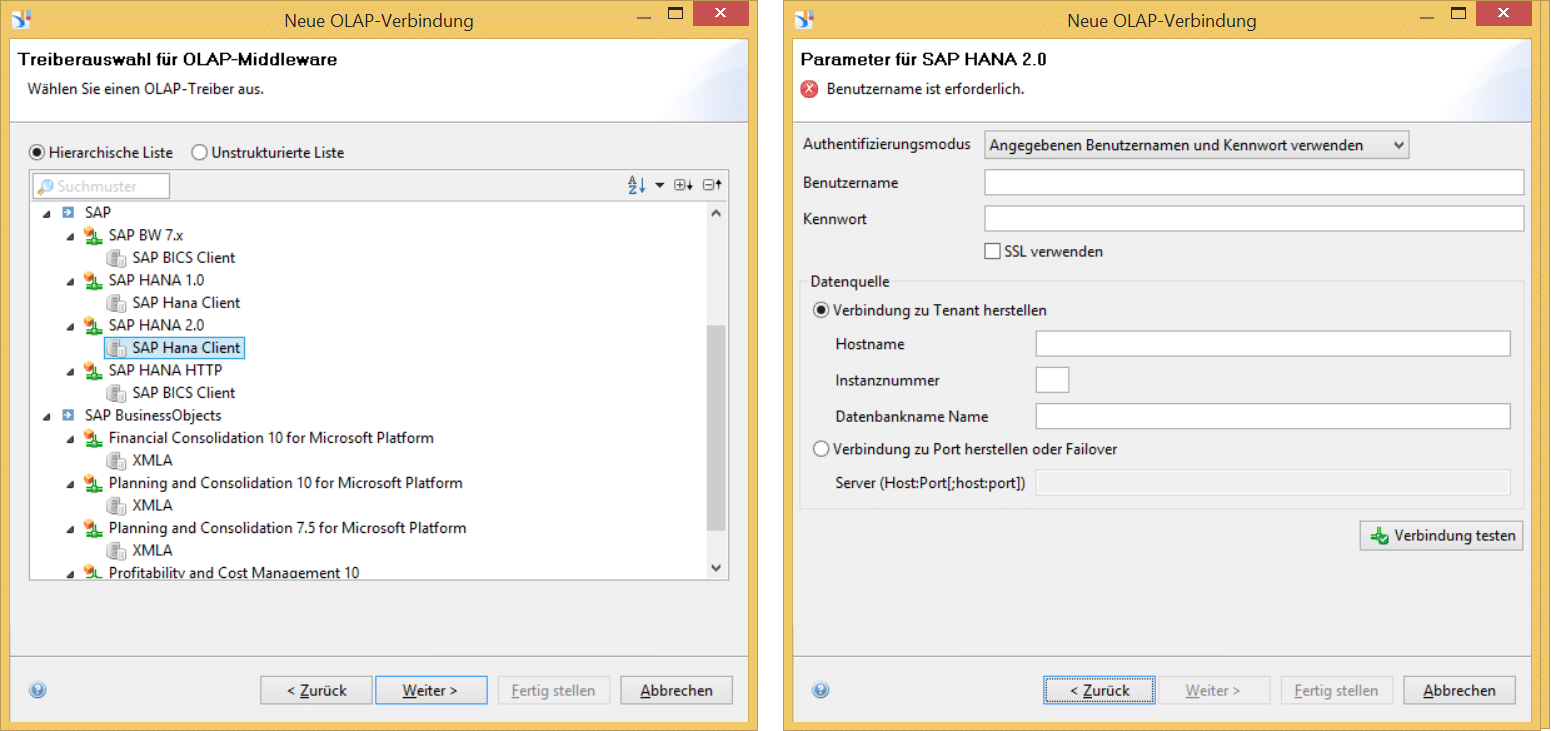
Task: Click Zurück in SAP HANA parameters dialog
Action: [1099, 690]
